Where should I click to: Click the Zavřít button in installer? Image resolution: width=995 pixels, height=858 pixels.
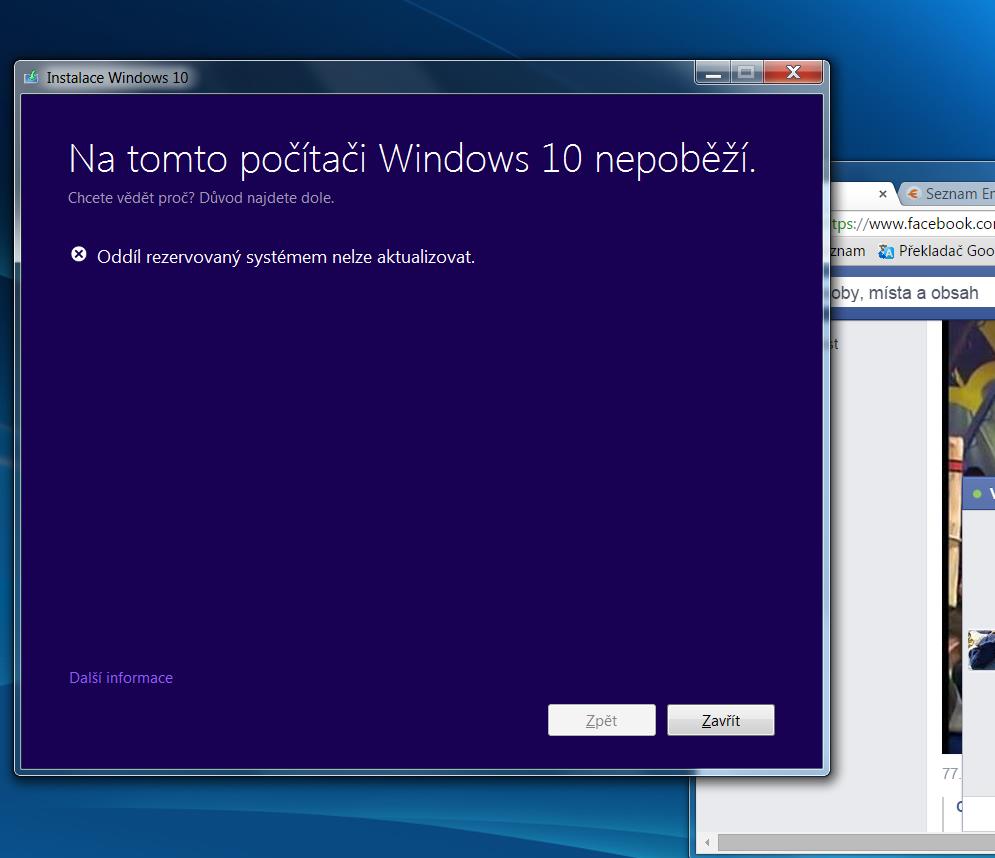[x=720, y=720]
